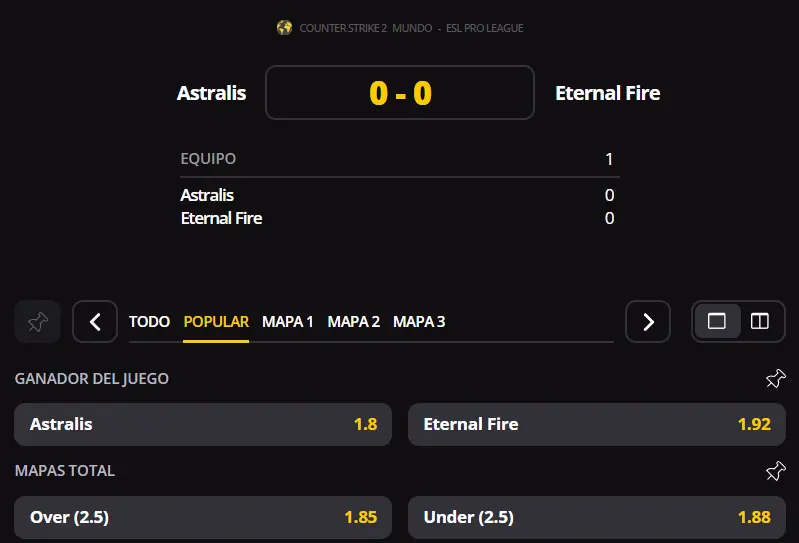Select Over (2.5) maps at 1.85
The width and height of the screenshot is (799, 543).
[203, 517]
